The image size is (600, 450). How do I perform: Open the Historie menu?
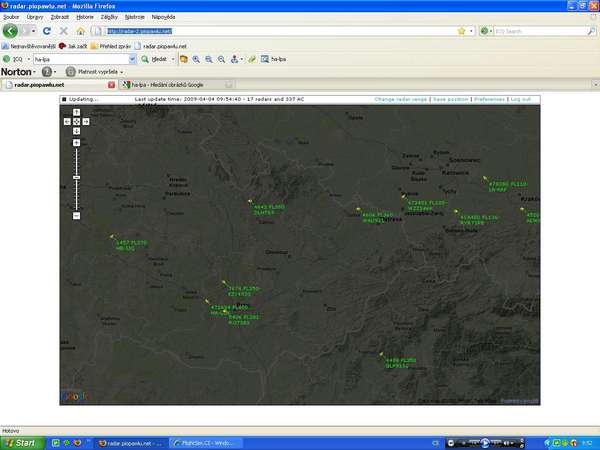85,17
